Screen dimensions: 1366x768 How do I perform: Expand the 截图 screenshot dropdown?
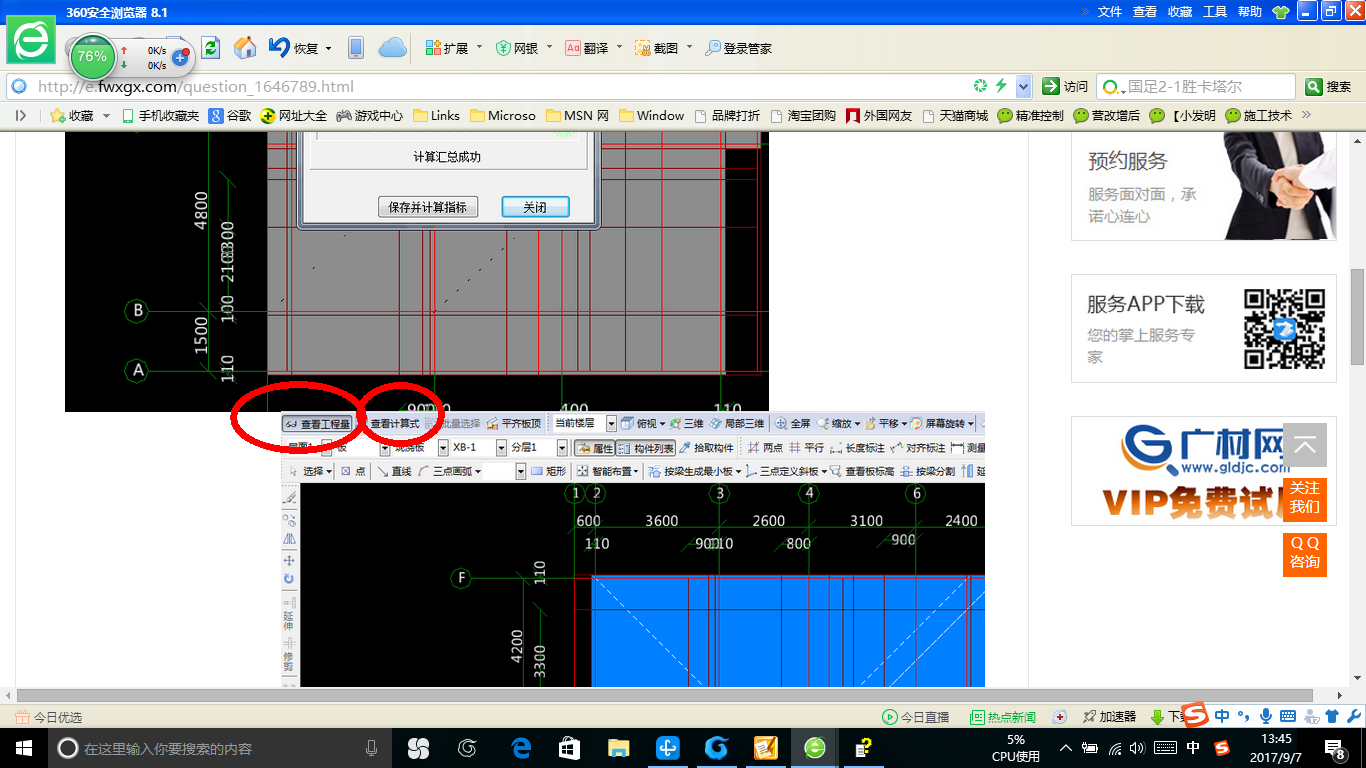coord(689,48)
